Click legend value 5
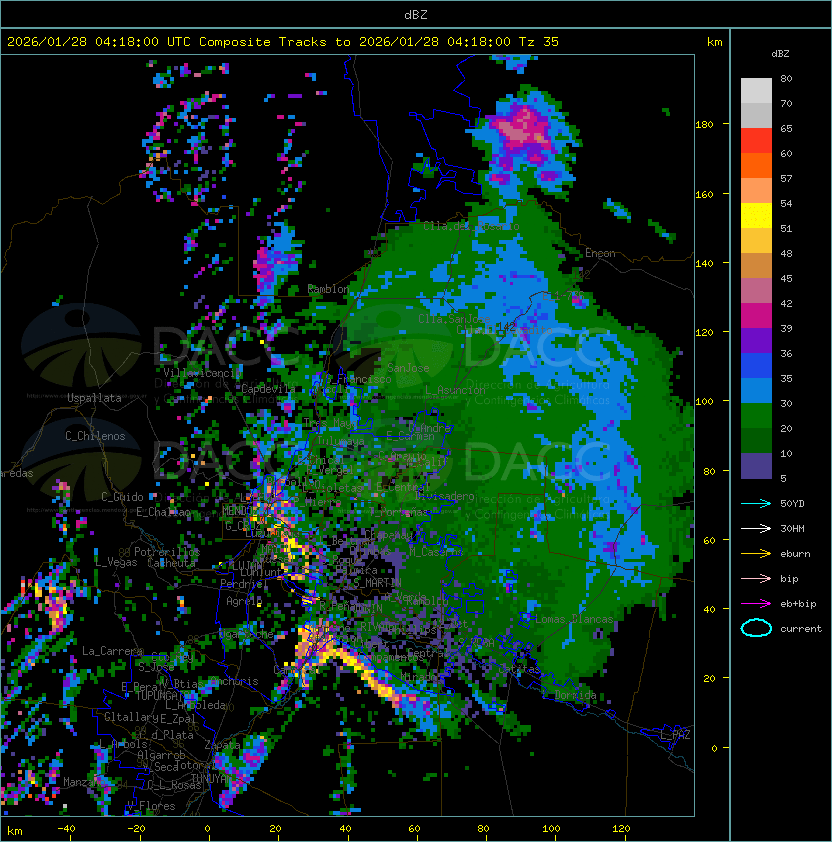The image size is (832, 842). [x=783, y=478]
